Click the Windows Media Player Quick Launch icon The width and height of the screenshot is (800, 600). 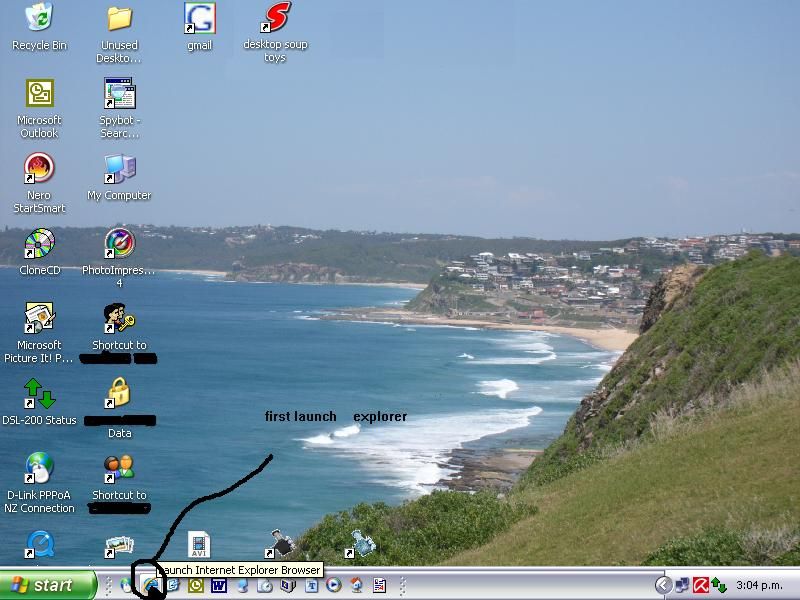click(x=334, y=585)
